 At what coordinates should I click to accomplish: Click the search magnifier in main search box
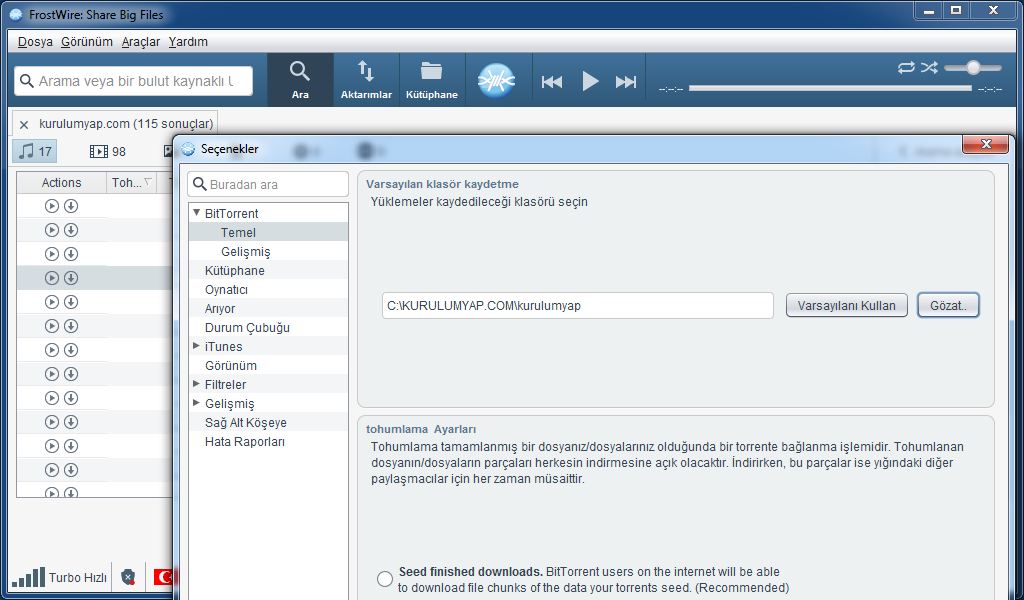click(27, 81)
